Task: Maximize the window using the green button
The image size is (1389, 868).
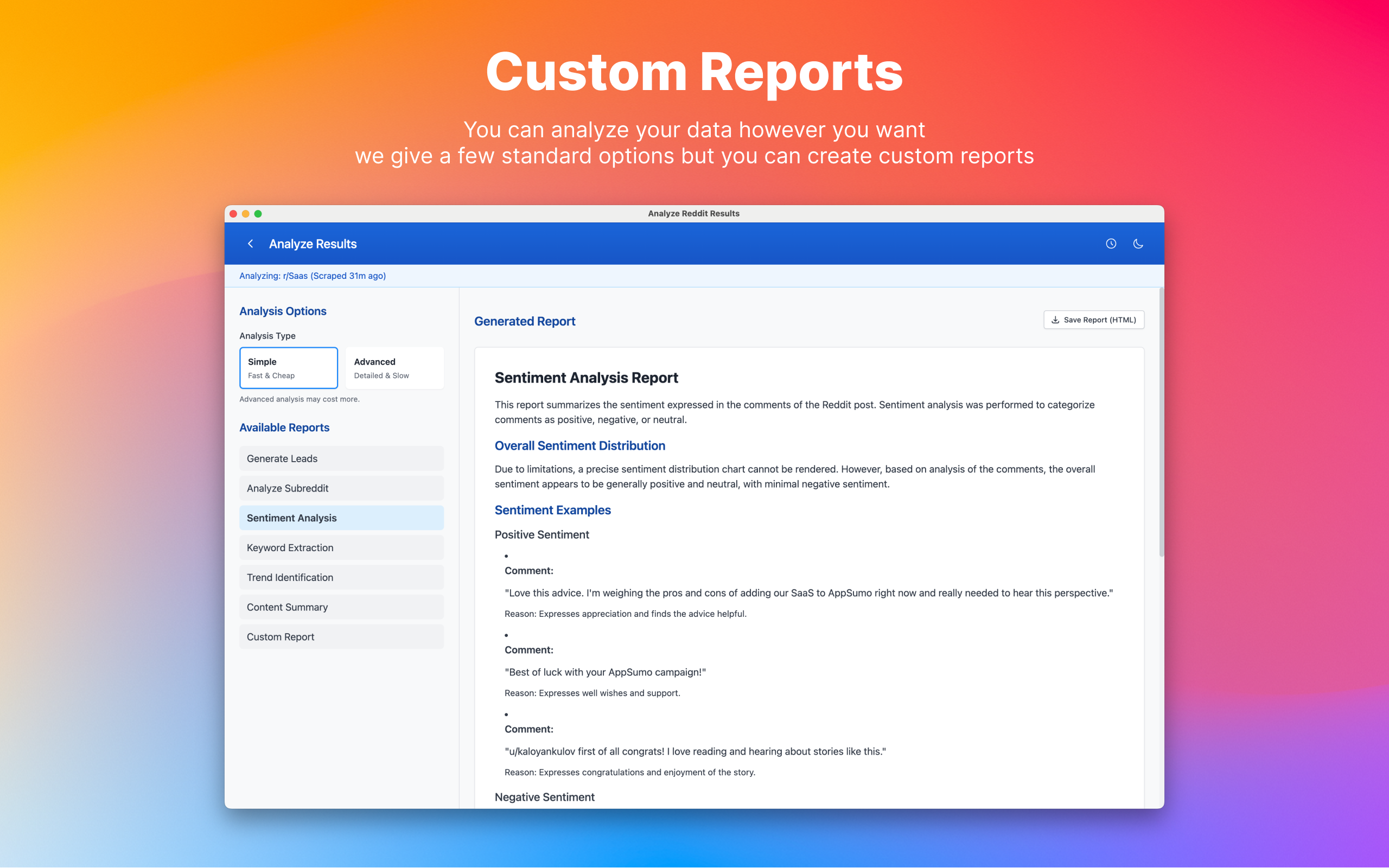Action: (258, 213)
